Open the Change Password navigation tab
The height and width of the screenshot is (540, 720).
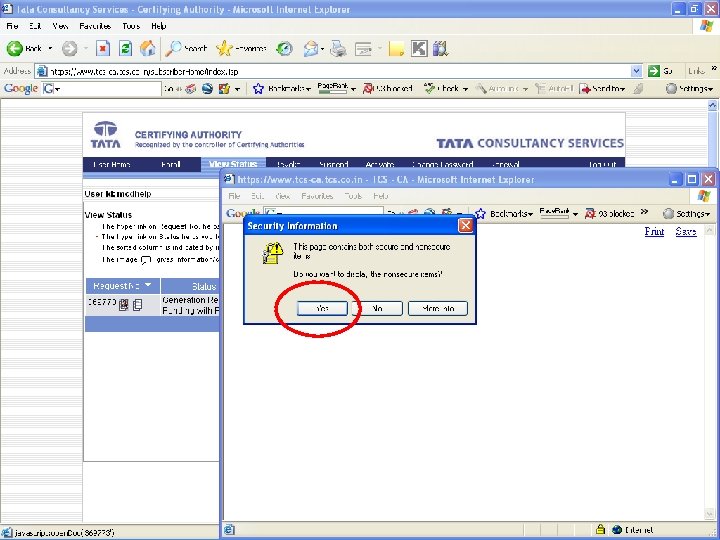443,164
